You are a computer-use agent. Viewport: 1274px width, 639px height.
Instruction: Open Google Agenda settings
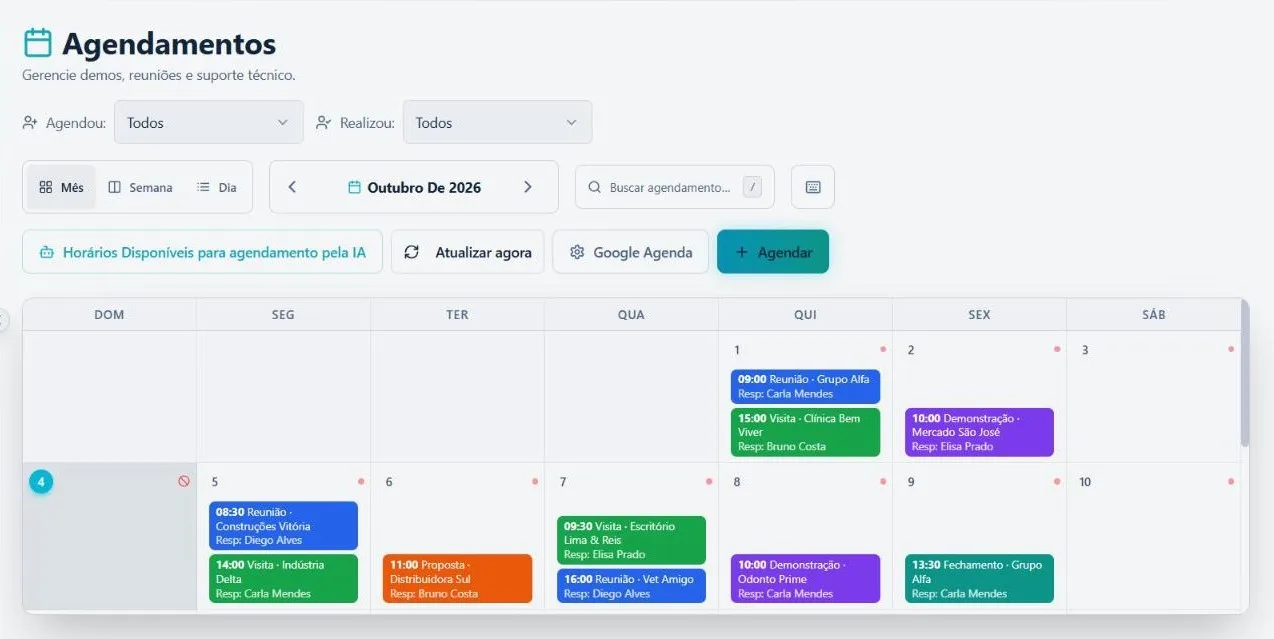tap(631, 252)
